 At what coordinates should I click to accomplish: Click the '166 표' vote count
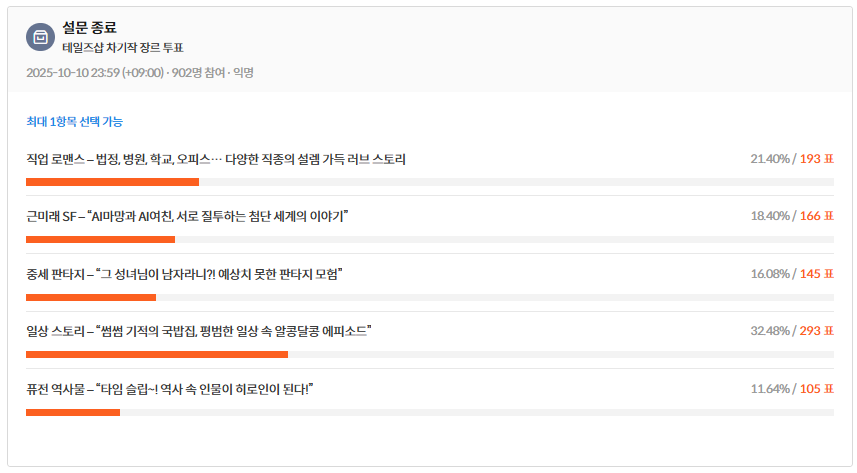[816, 216]
